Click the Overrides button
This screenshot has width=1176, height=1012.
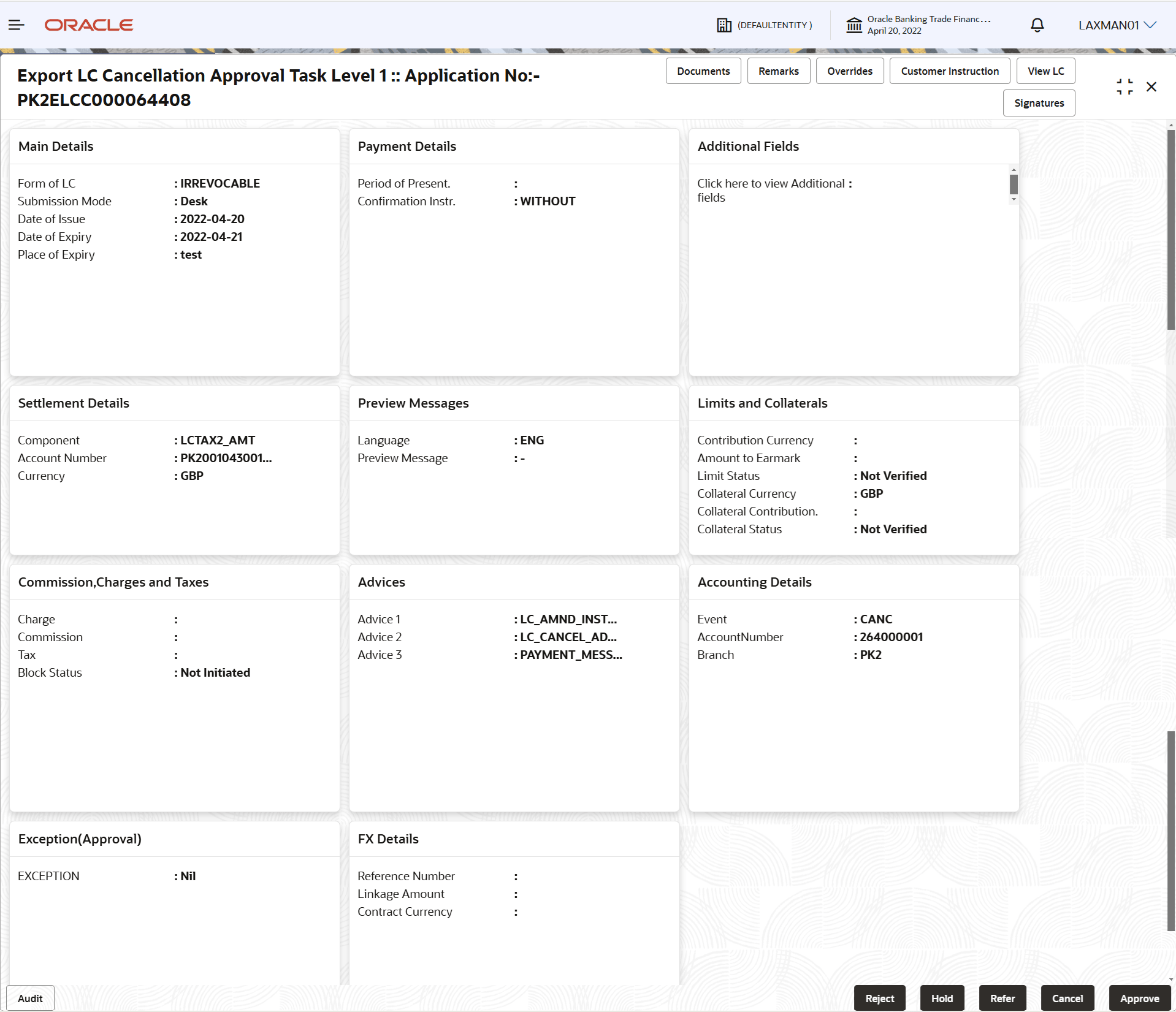[x=849, y=70]
